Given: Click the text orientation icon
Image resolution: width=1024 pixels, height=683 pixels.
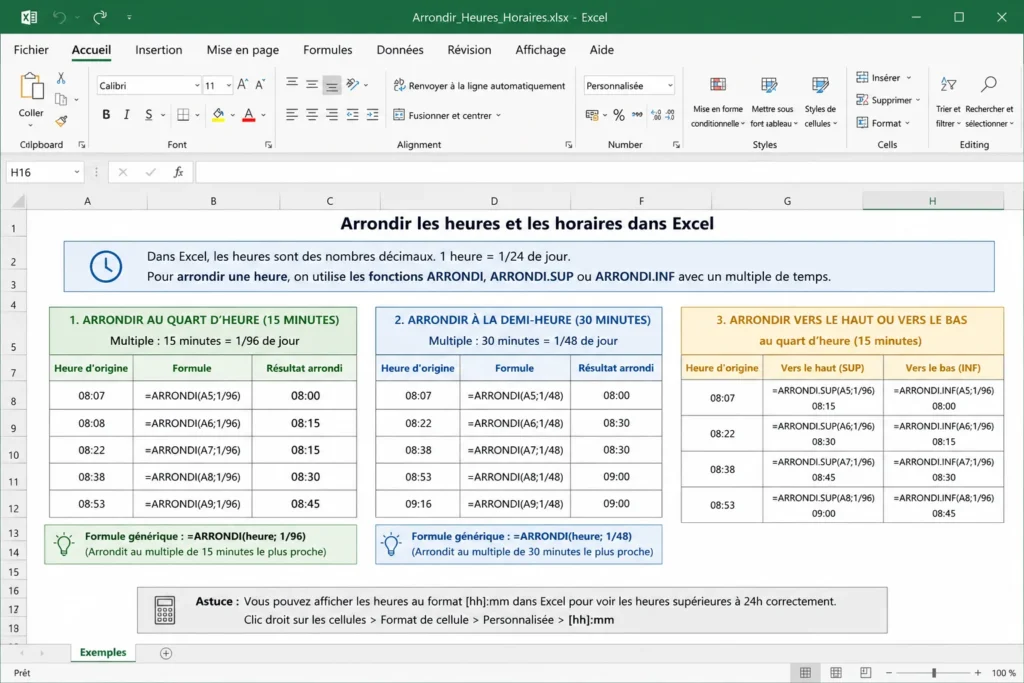Looking at the screenshot, I should pos(353,84).
